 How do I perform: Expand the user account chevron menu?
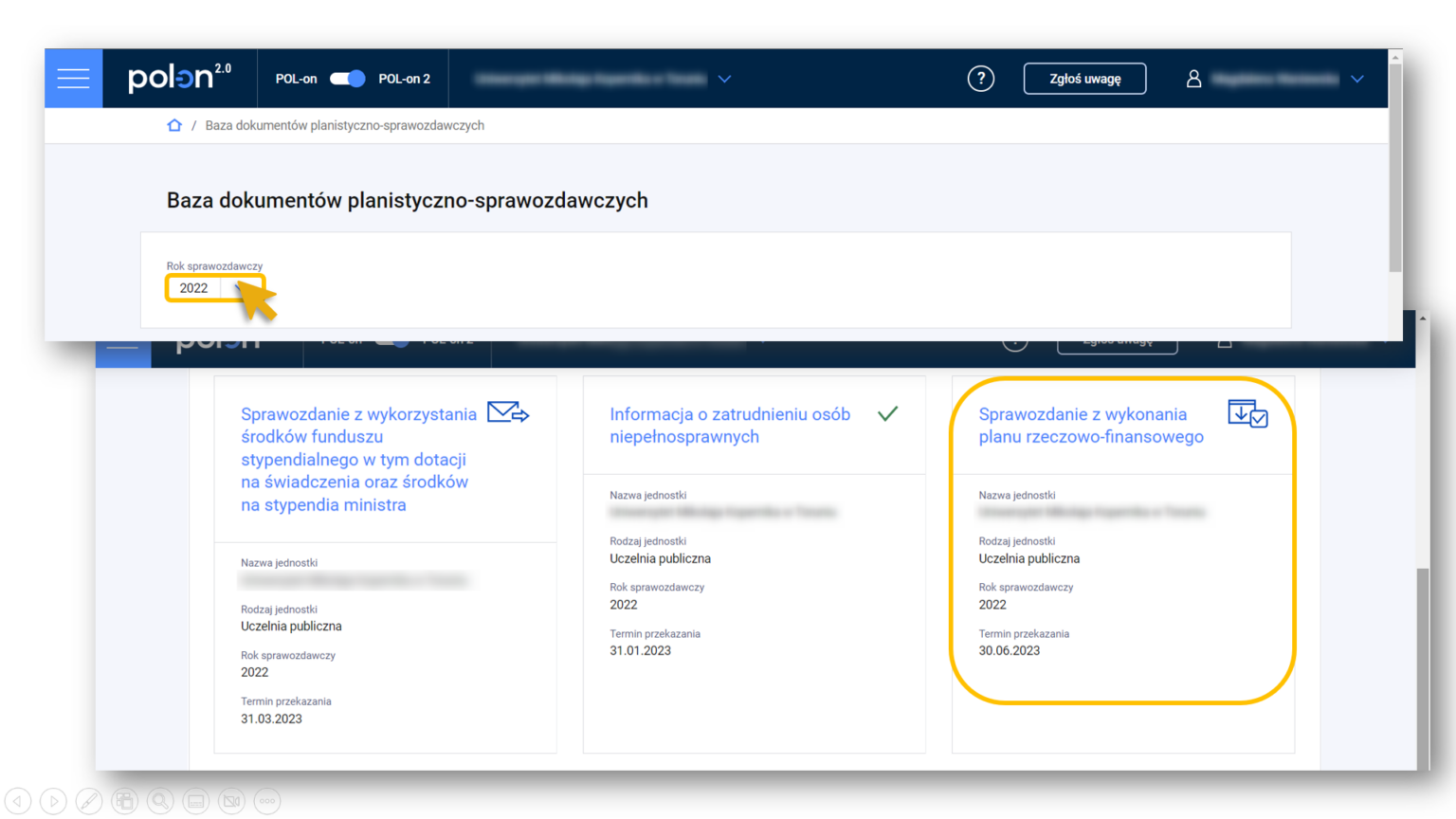click(1357, 79)
